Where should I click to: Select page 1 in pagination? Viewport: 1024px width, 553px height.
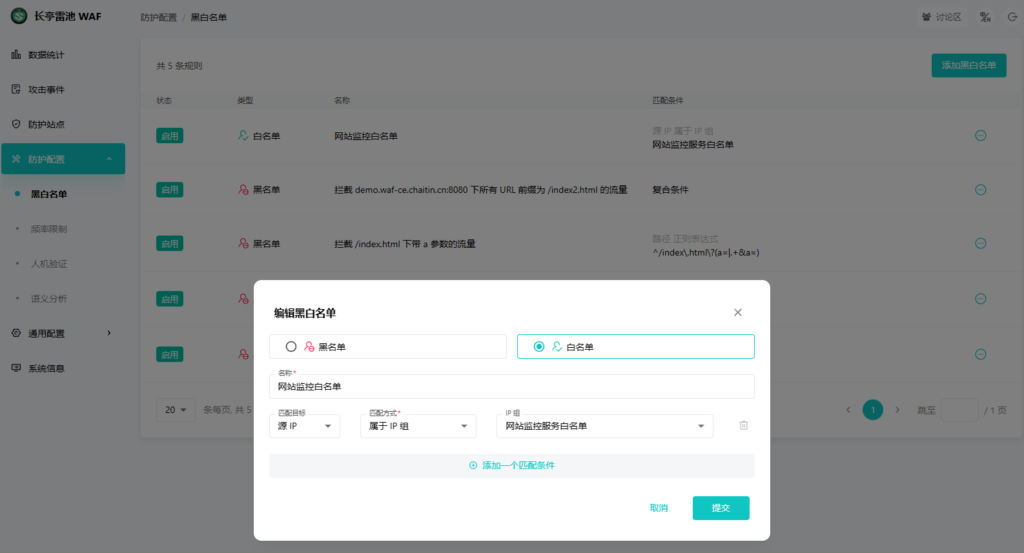872,410
